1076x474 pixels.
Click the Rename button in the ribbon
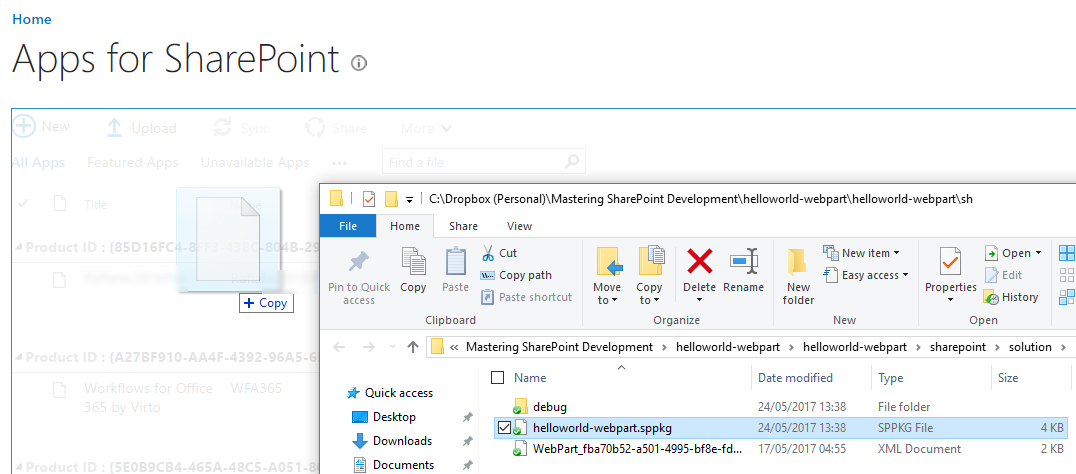click(x=743, y=270)
